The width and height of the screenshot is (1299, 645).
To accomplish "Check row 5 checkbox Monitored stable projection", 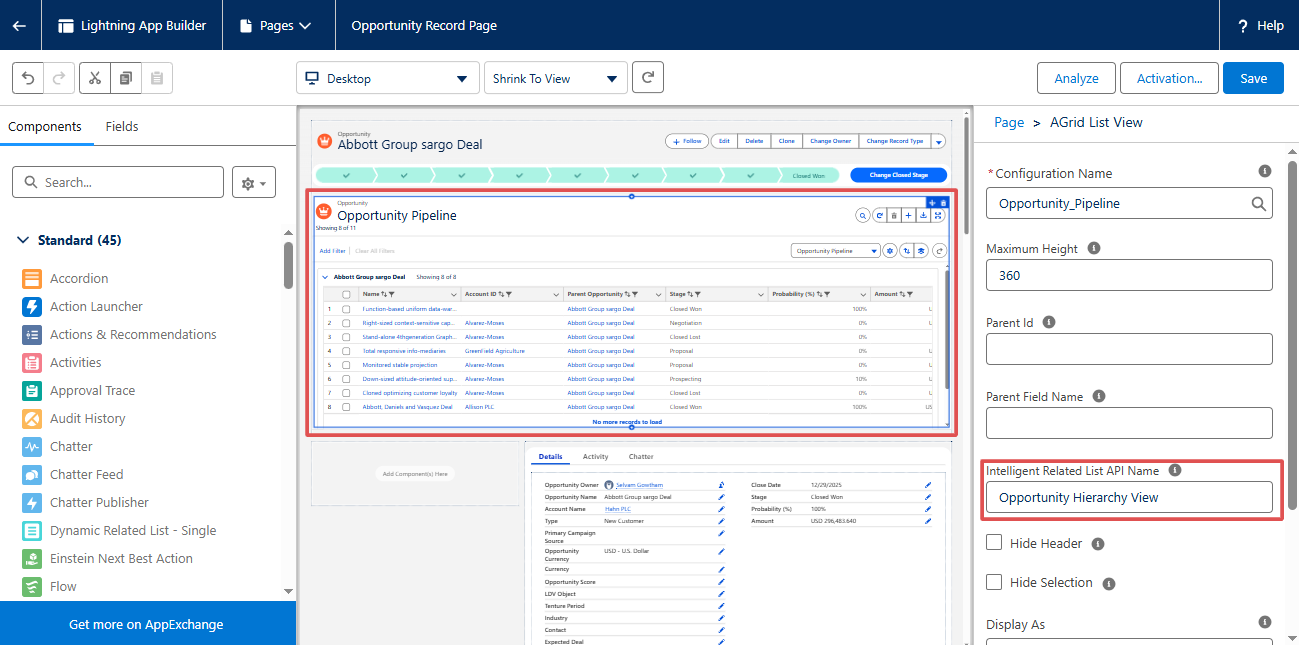I will [x=346, y=365].
